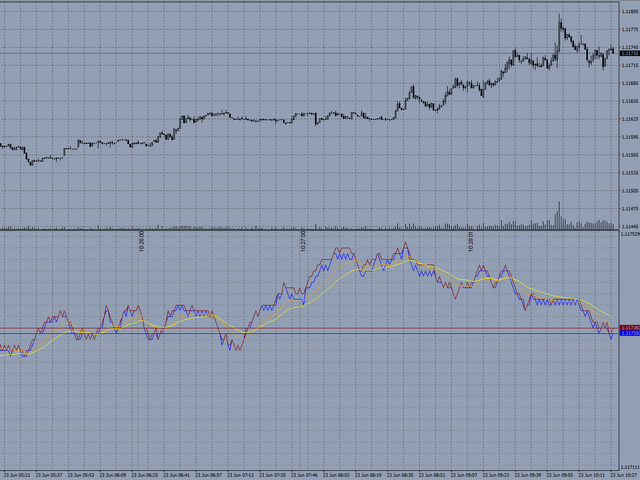Screen dimensions: 640x480
Task: Click the 1.11805 price level on the axis
Action: coord(630,11)
